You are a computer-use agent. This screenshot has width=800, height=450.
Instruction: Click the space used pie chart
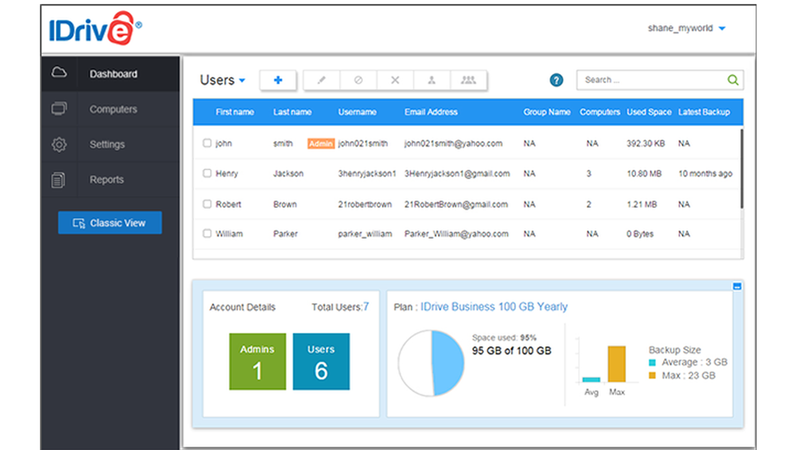point(431,363)
